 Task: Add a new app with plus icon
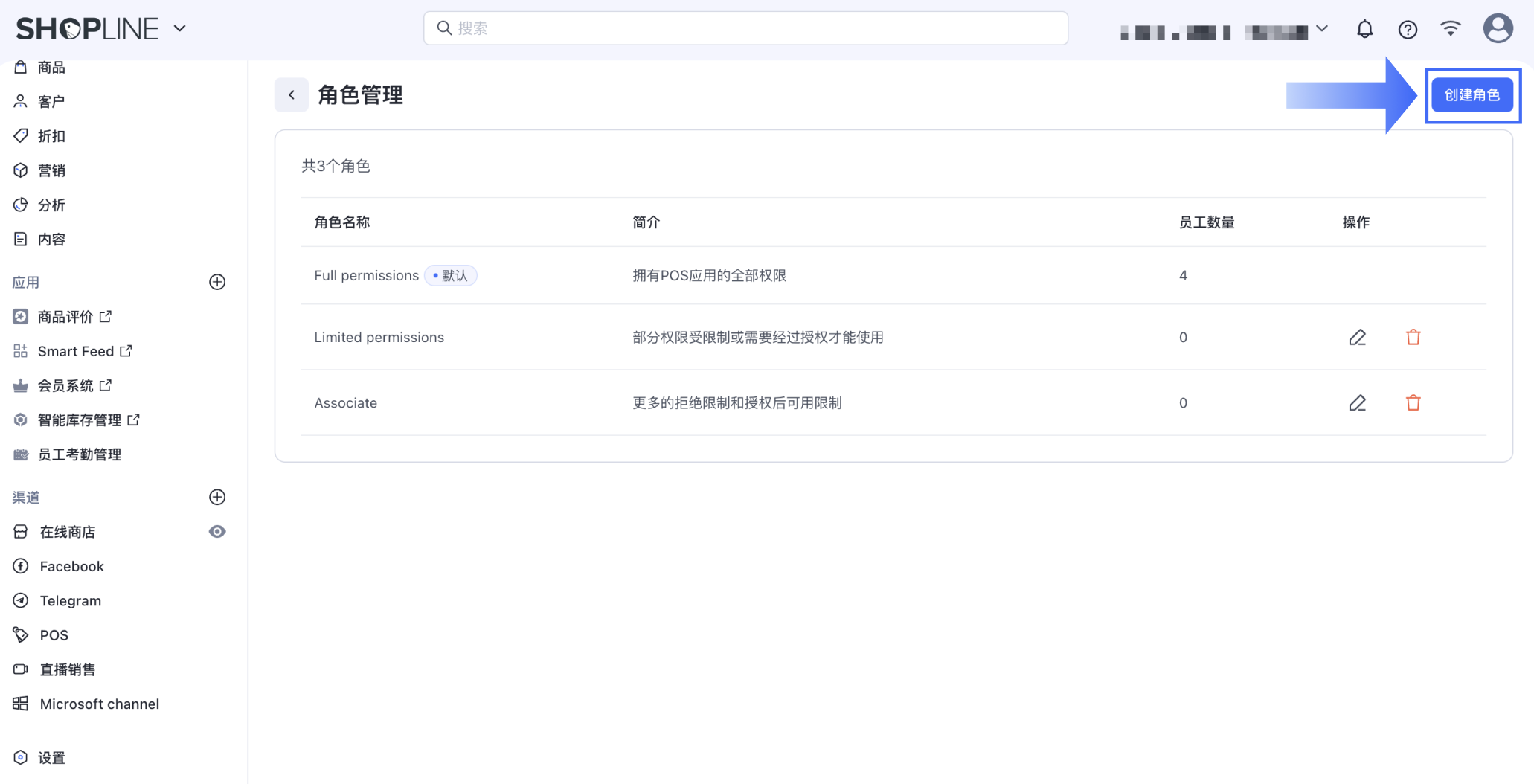click(x=217, y=283)
